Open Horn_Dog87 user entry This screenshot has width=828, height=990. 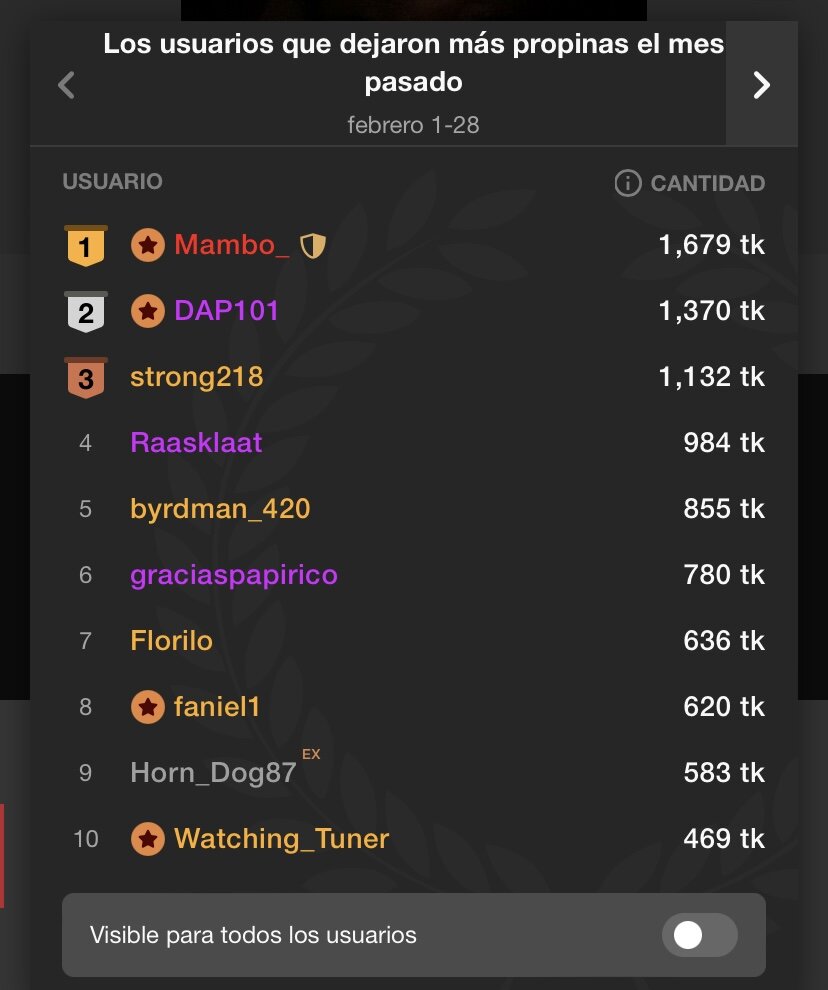pyautogui.click(x=213, y=773)
